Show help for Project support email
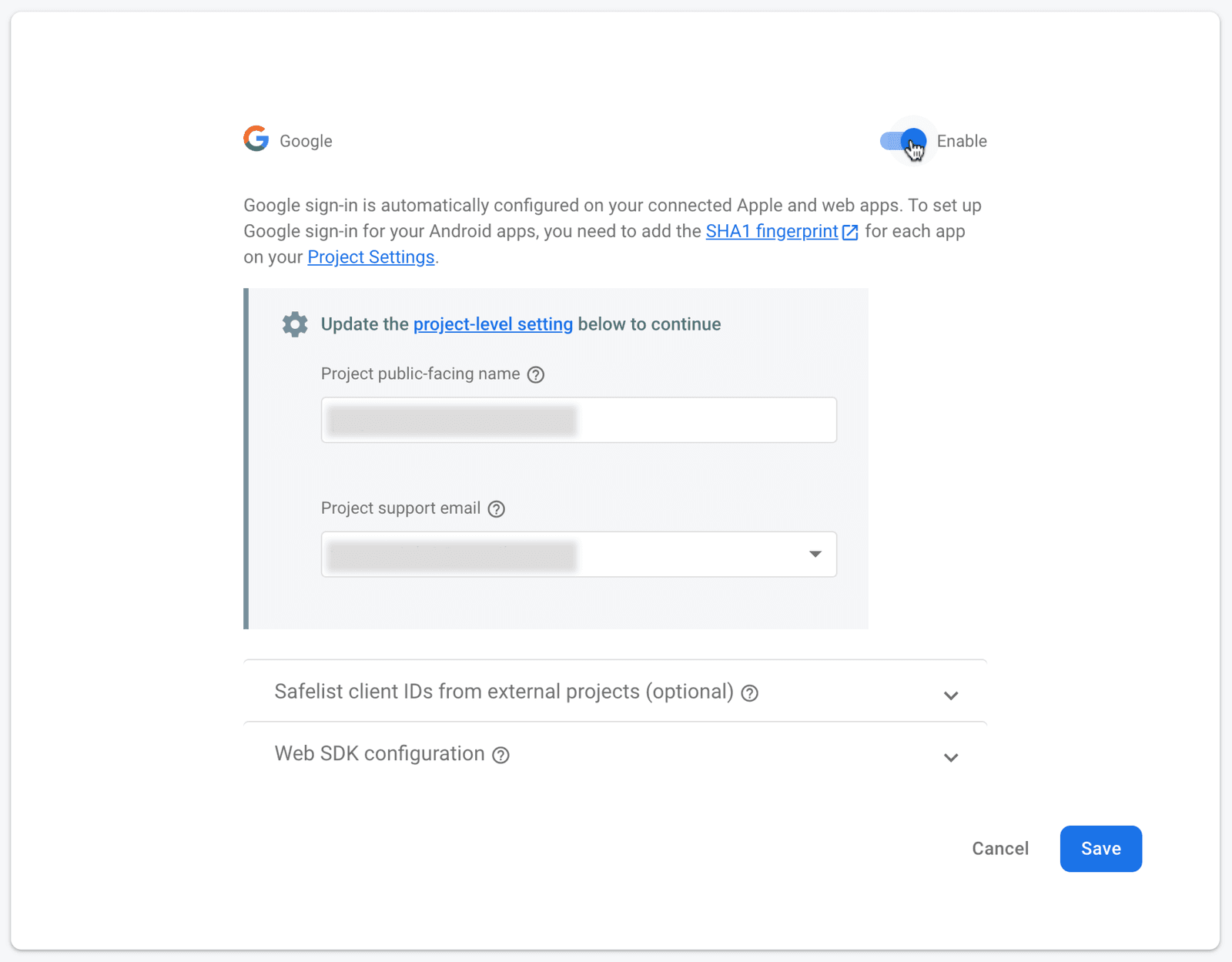Screen dimensions: 1232x962 (x=497, y=509)
